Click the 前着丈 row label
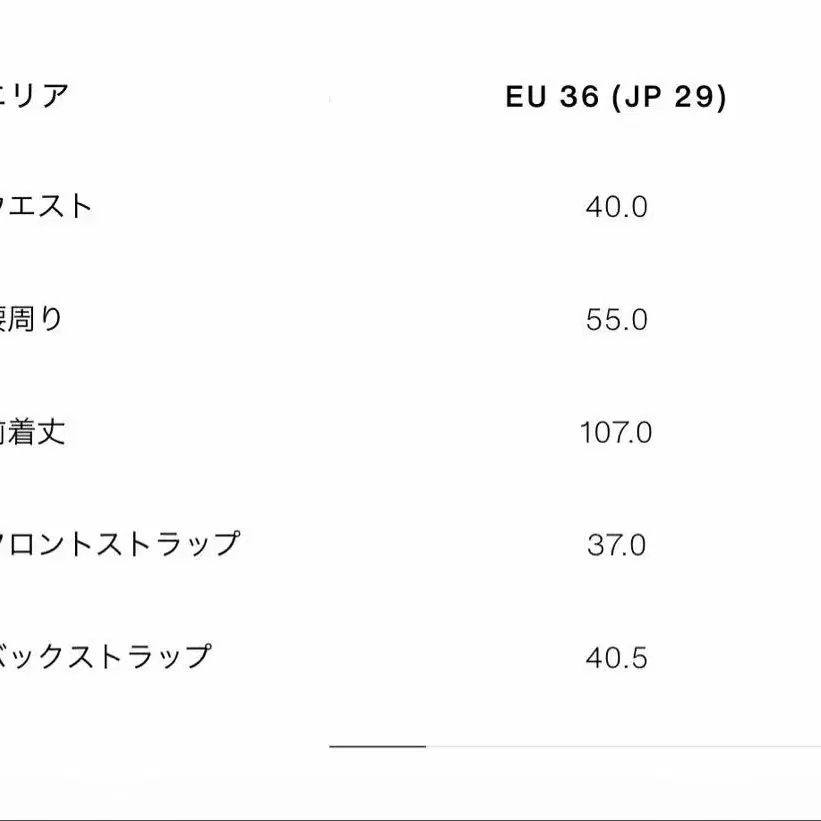 click(x=33, y=433)
